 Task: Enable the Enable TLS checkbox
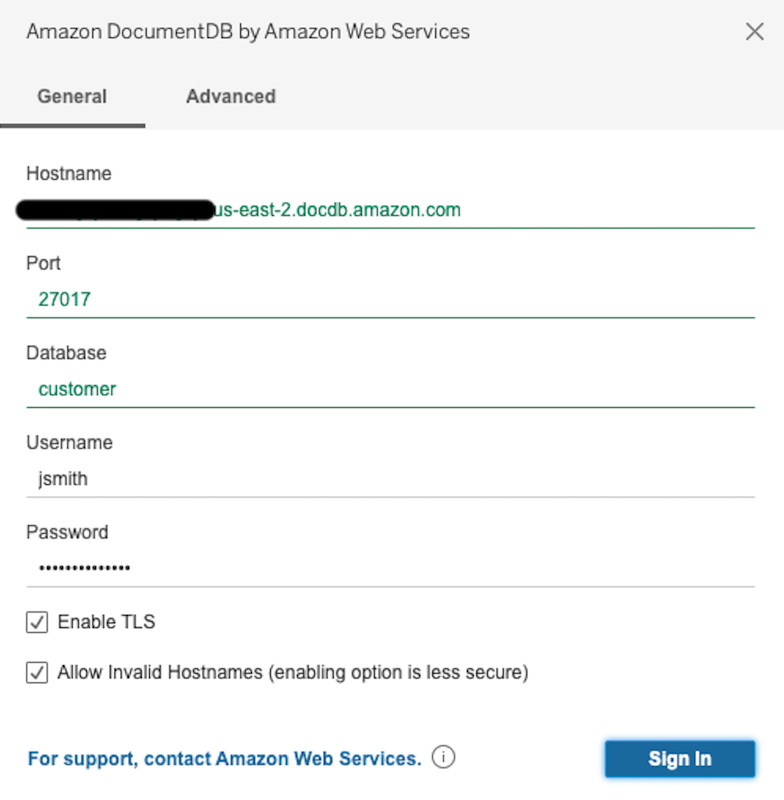click(x=36, y=622)
